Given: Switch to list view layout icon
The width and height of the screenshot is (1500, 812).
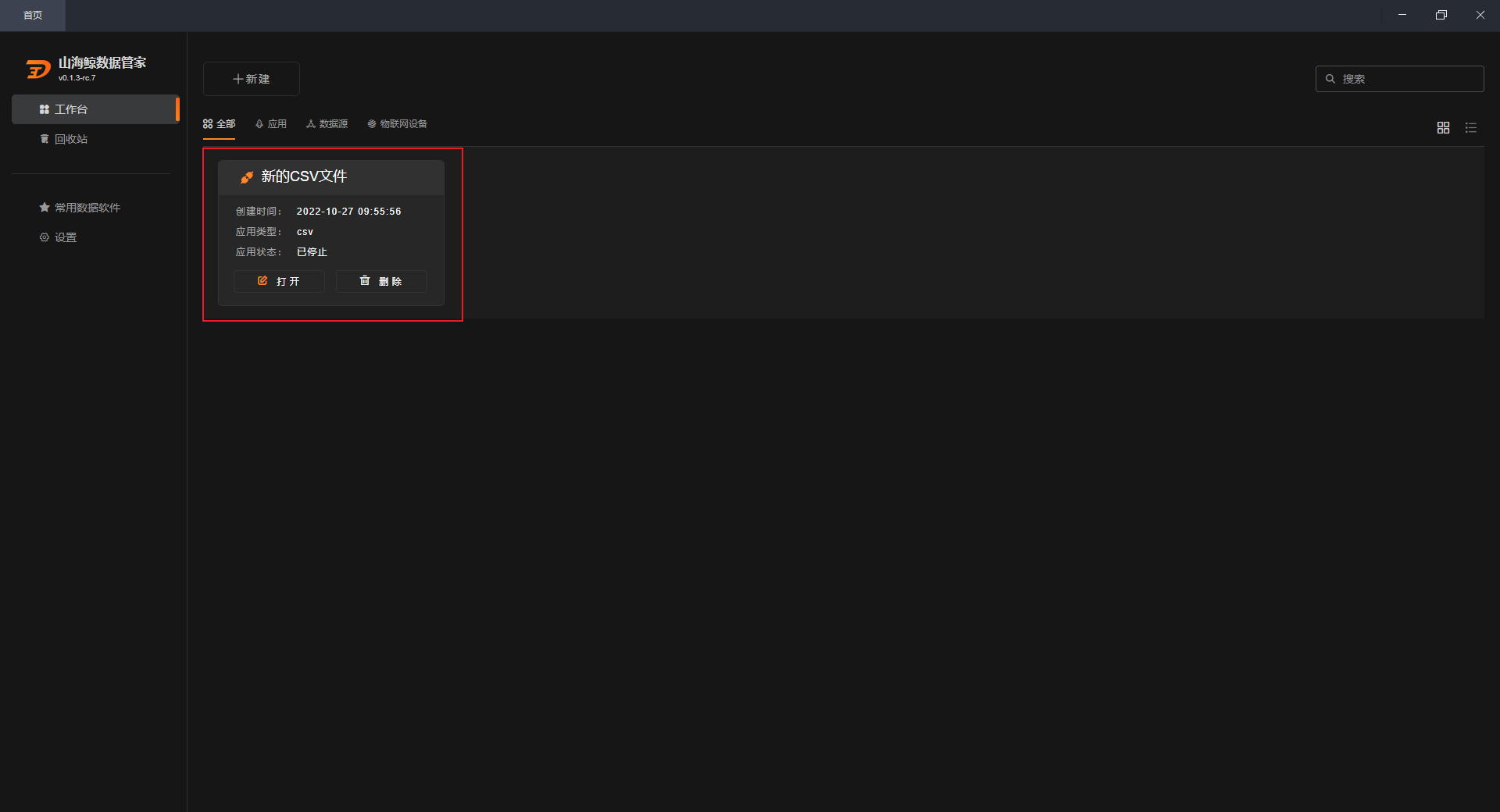Looking at the screenshot, I should (x=1471, y=127).
